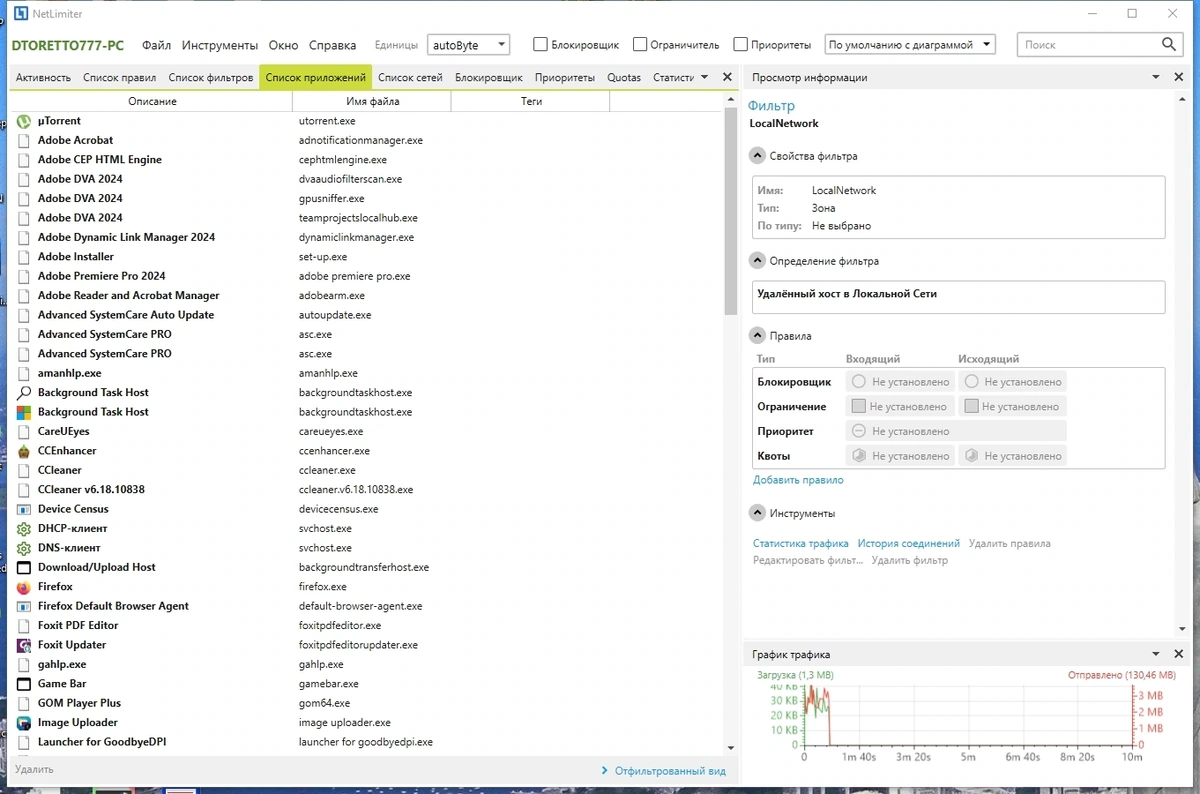Close the Просмотр информации panel
1200x794 pixels.
1180,77
